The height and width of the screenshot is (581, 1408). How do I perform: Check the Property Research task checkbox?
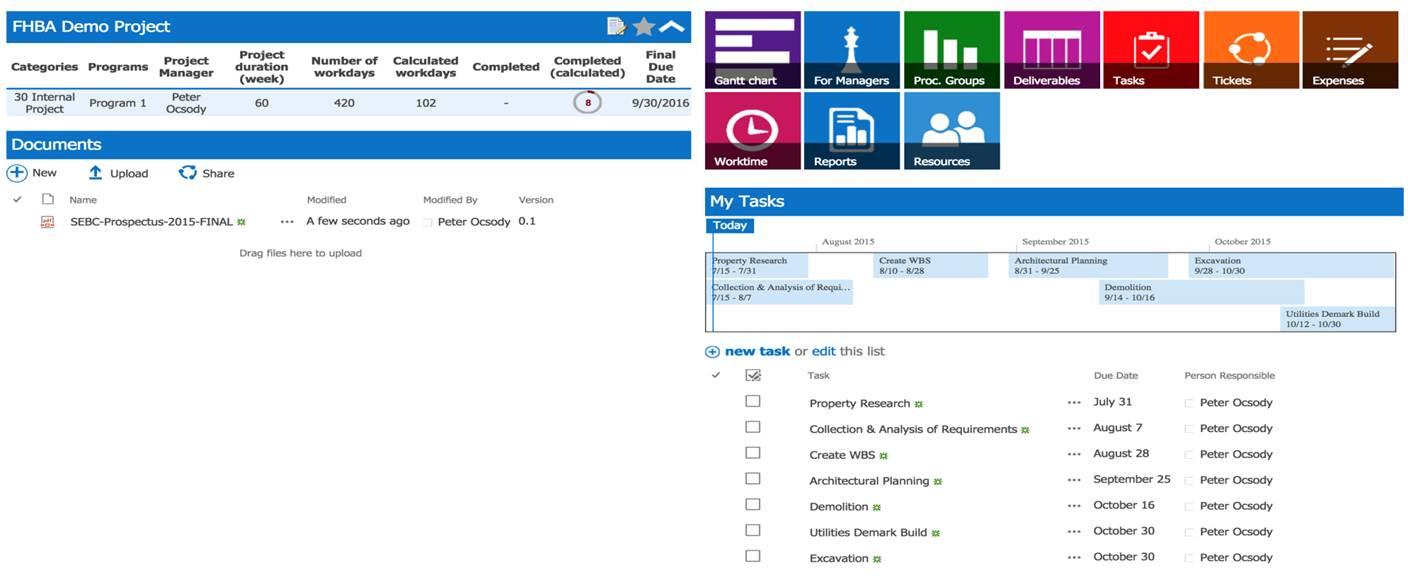point(753,402)
